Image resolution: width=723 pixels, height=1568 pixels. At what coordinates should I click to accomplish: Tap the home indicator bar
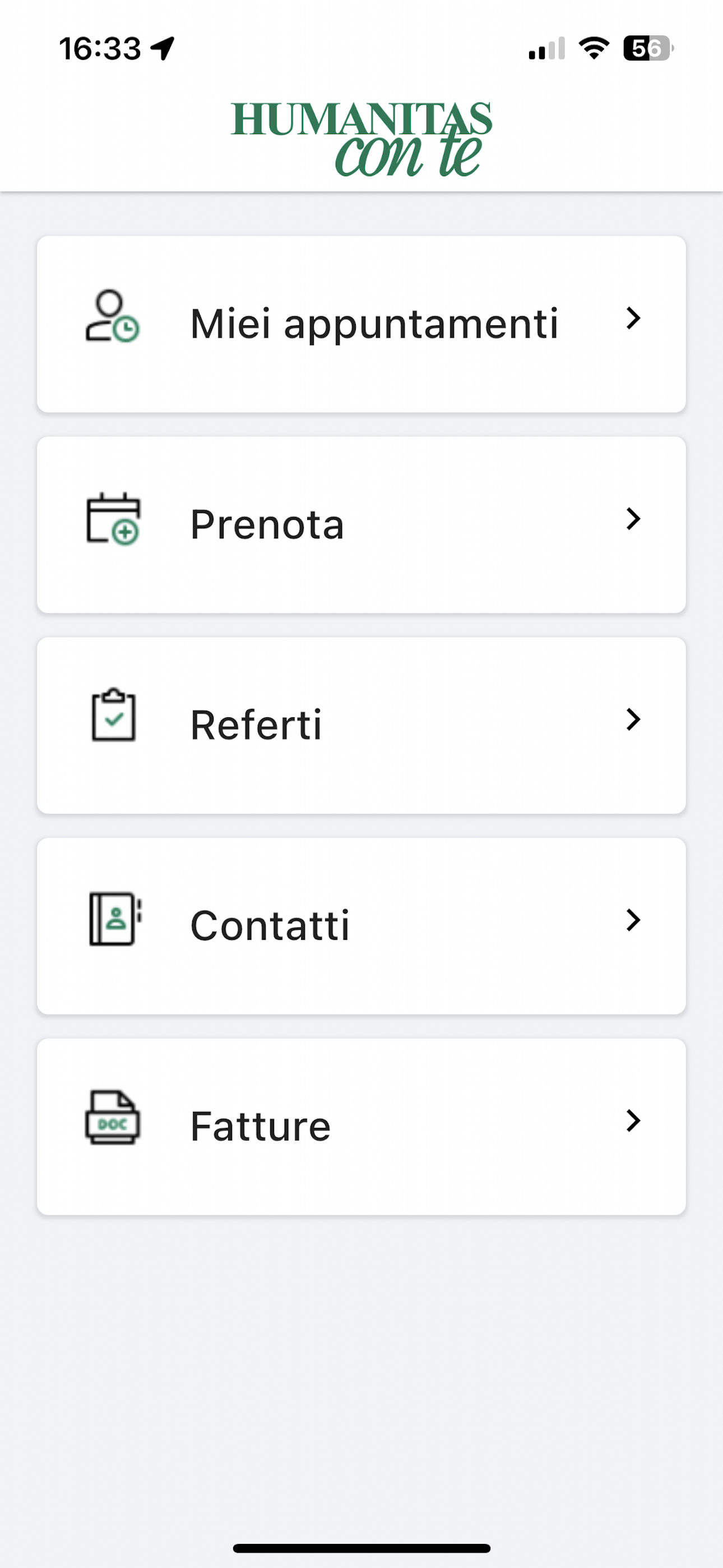(x=361, y=1548)
